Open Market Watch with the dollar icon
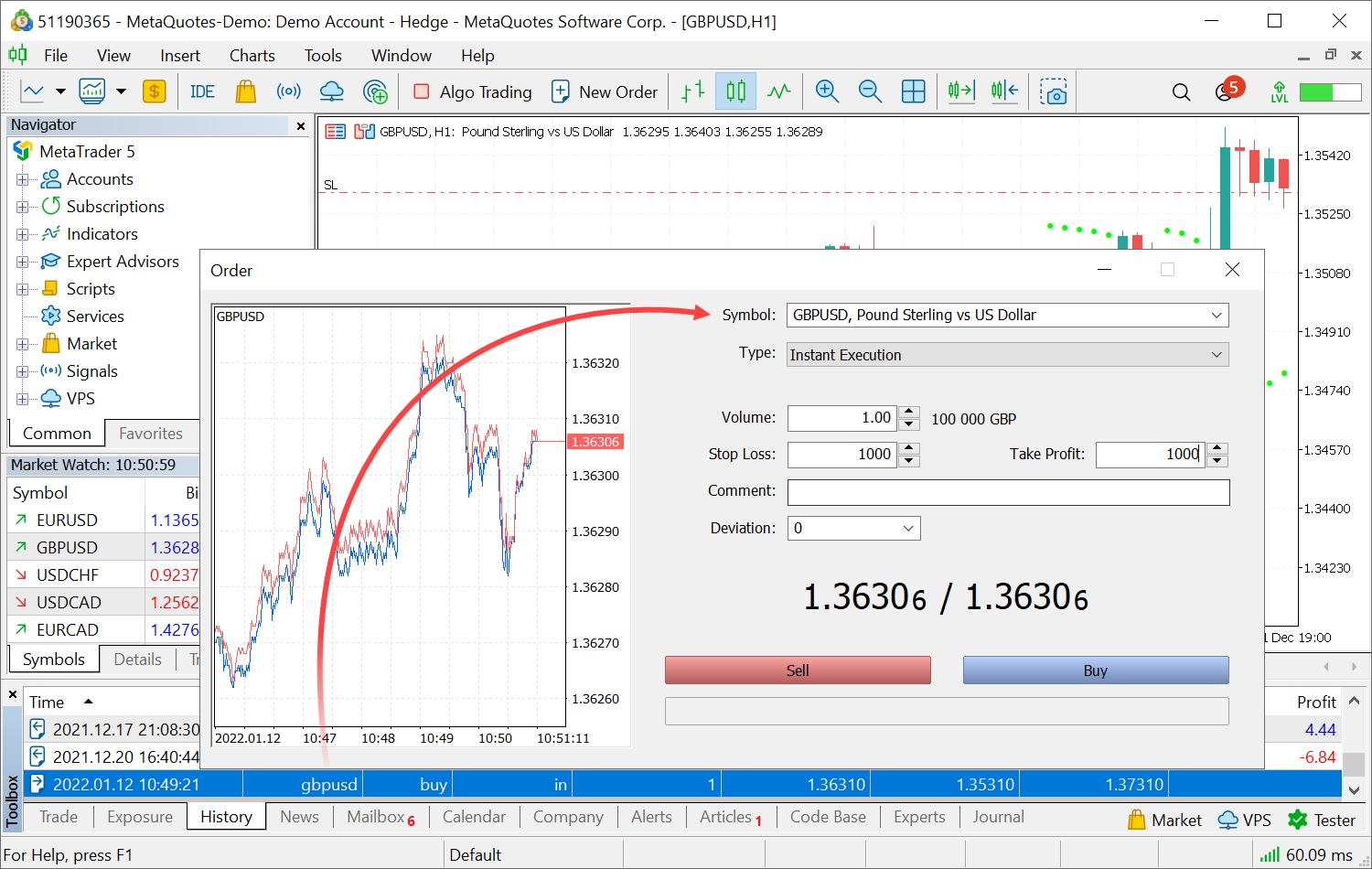Image resolution: width=1372 pixels, height=869 pixels. click(x=154, y=91)
